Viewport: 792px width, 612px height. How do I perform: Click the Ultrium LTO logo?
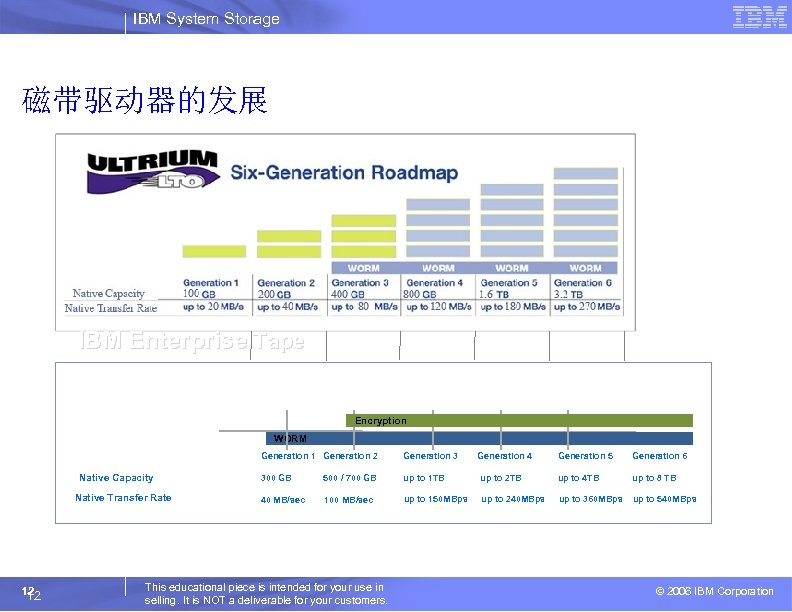(153, 171)
